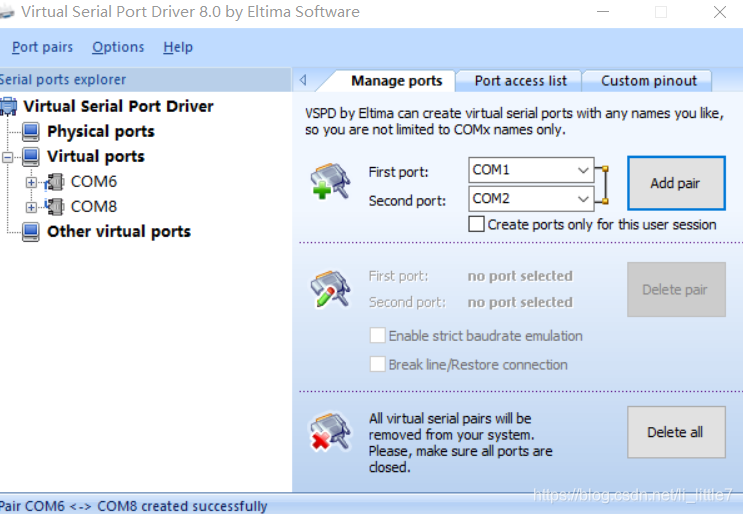Image resolution: width=743 pixels, height=514 pixels.
Task: Click the 'no port selected' text for Second port
Action: click(520, 302)
